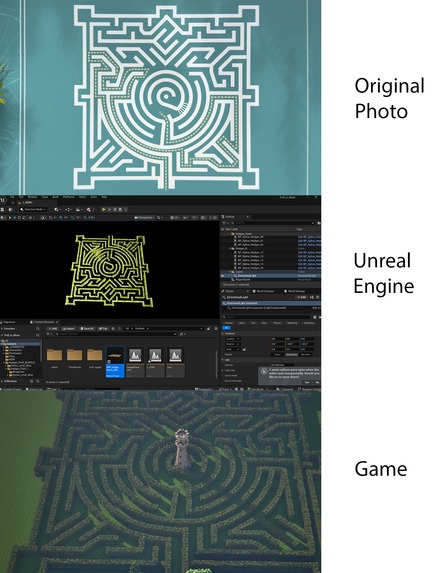Viewport: 444px width, 573px height.
Task: Click the green Play button in toolbar
Action: point(103,209)
